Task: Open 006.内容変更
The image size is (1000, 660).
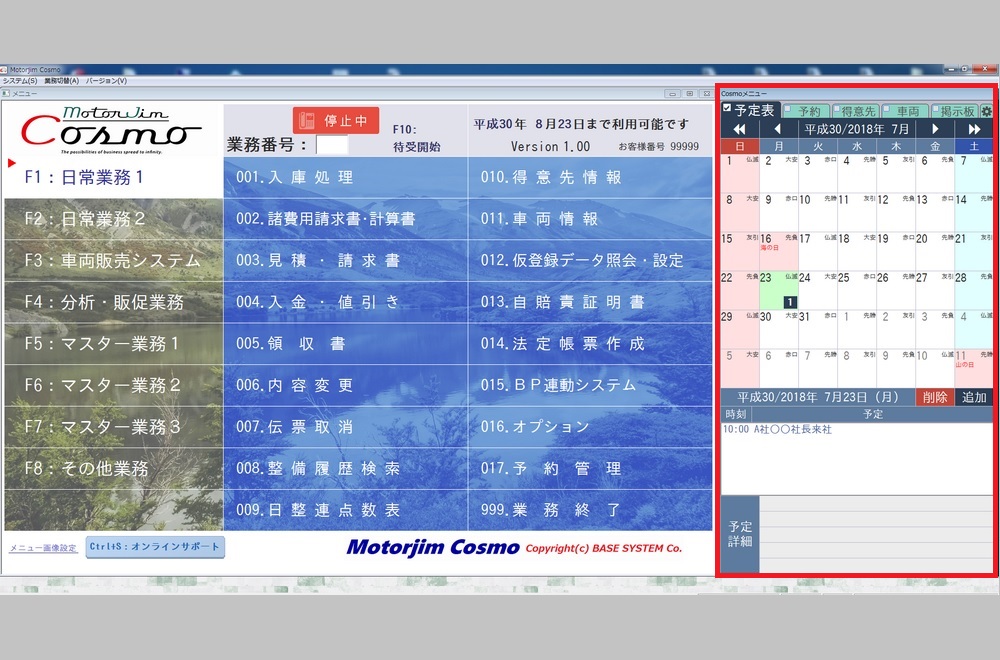Action: tap(346, 385)
